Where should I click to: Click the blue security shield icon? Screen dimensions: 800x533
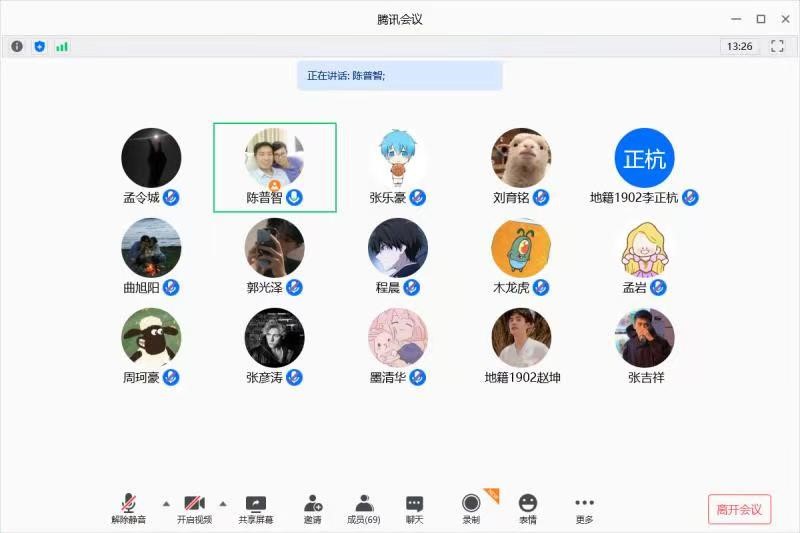pyautogui.click(x=40, y=46)
